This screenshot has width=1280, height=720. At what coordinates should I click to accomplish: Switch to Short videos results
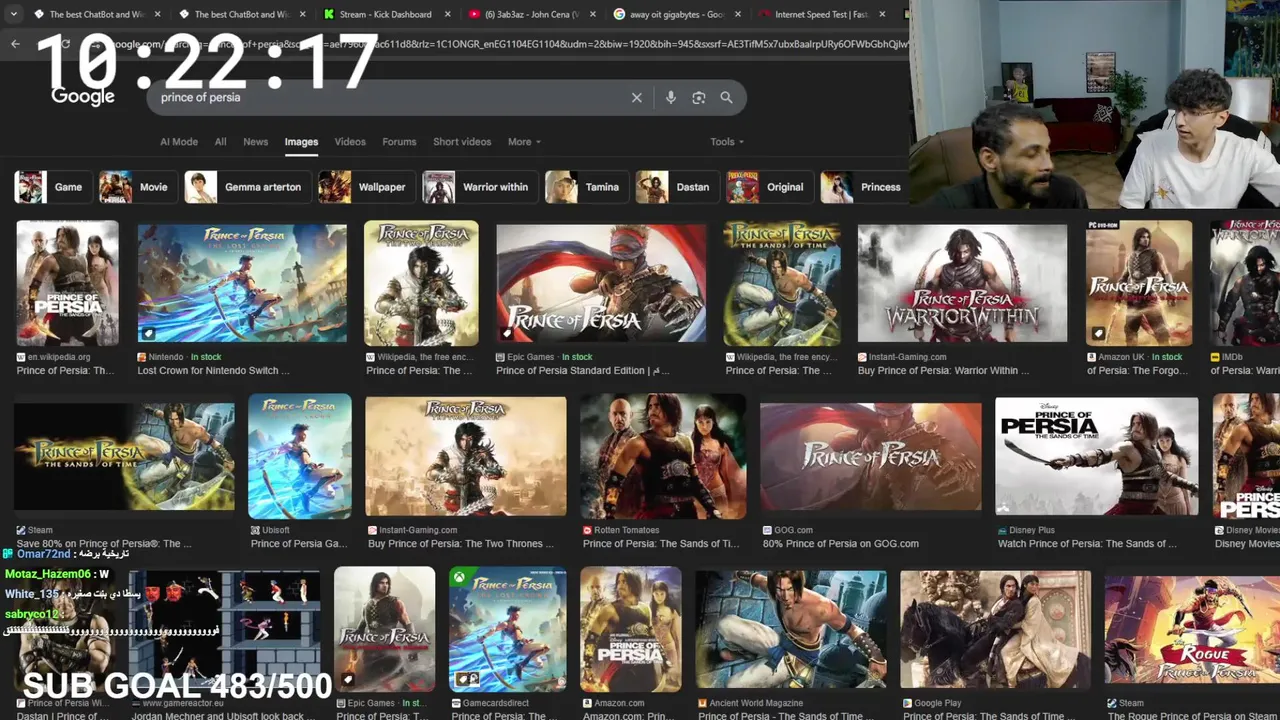462,142
